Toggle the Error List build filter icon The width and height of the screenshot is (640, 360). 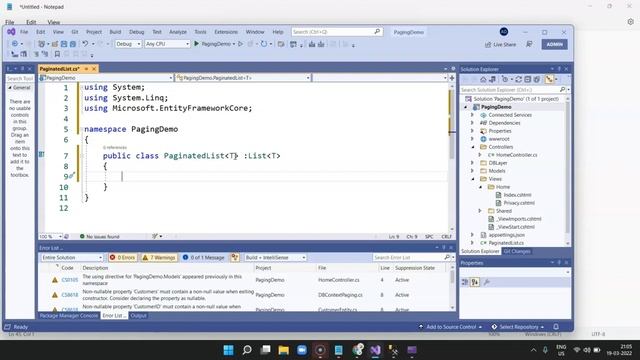(235, 258)
